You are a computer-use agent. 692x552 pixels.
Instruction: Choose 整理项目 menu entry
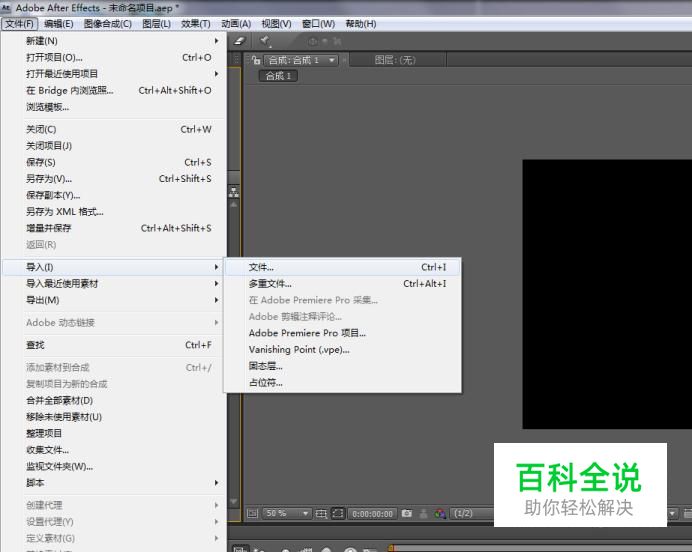pos(114,433)
